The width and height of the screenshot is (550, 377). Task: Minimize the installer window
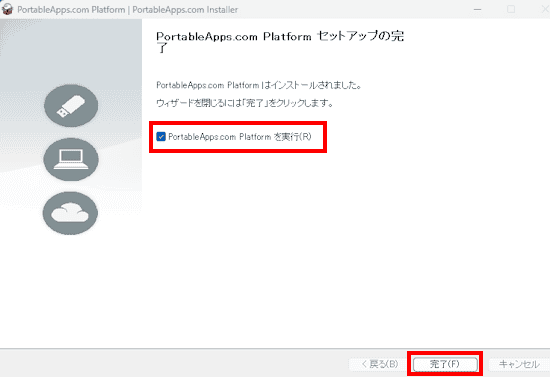click(477, 9)
